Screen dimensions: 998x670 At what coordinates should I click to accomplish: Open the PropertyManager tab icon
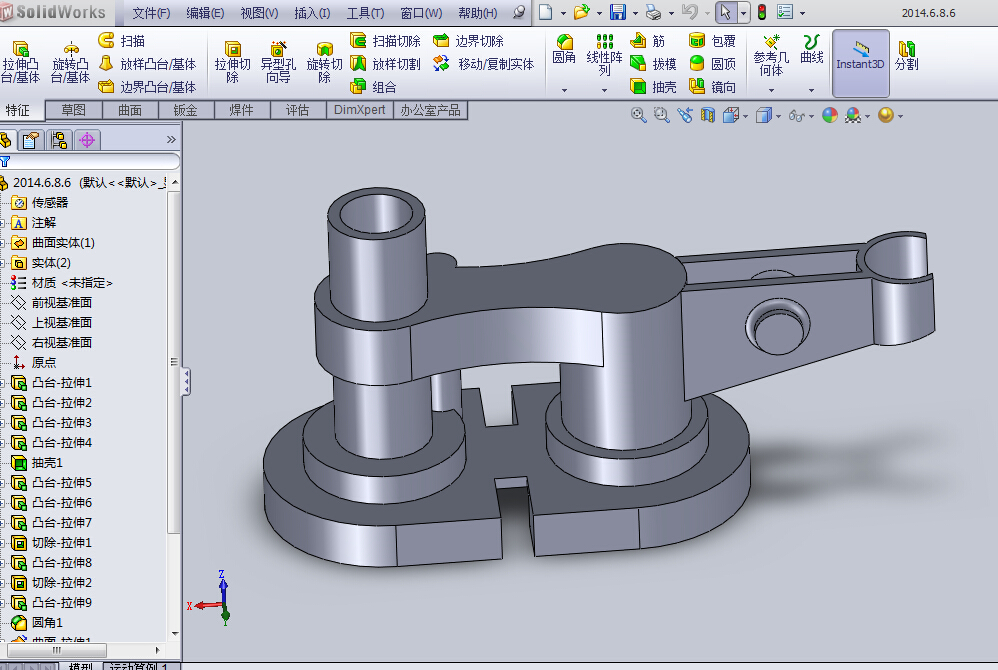click(31, 140)
